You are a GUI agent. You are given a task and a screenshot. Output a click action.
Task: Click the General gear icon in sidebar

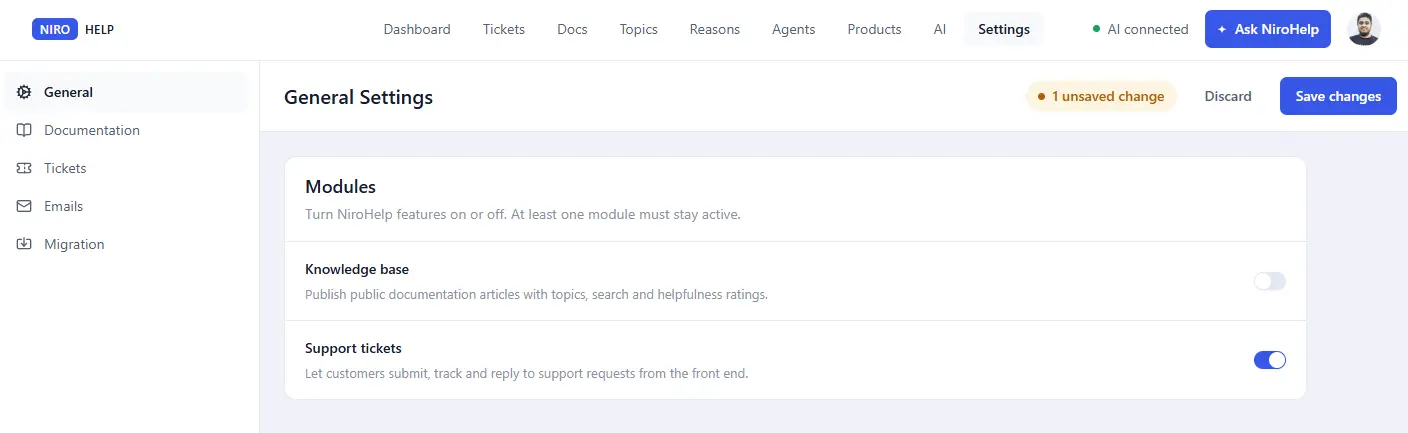24,92
